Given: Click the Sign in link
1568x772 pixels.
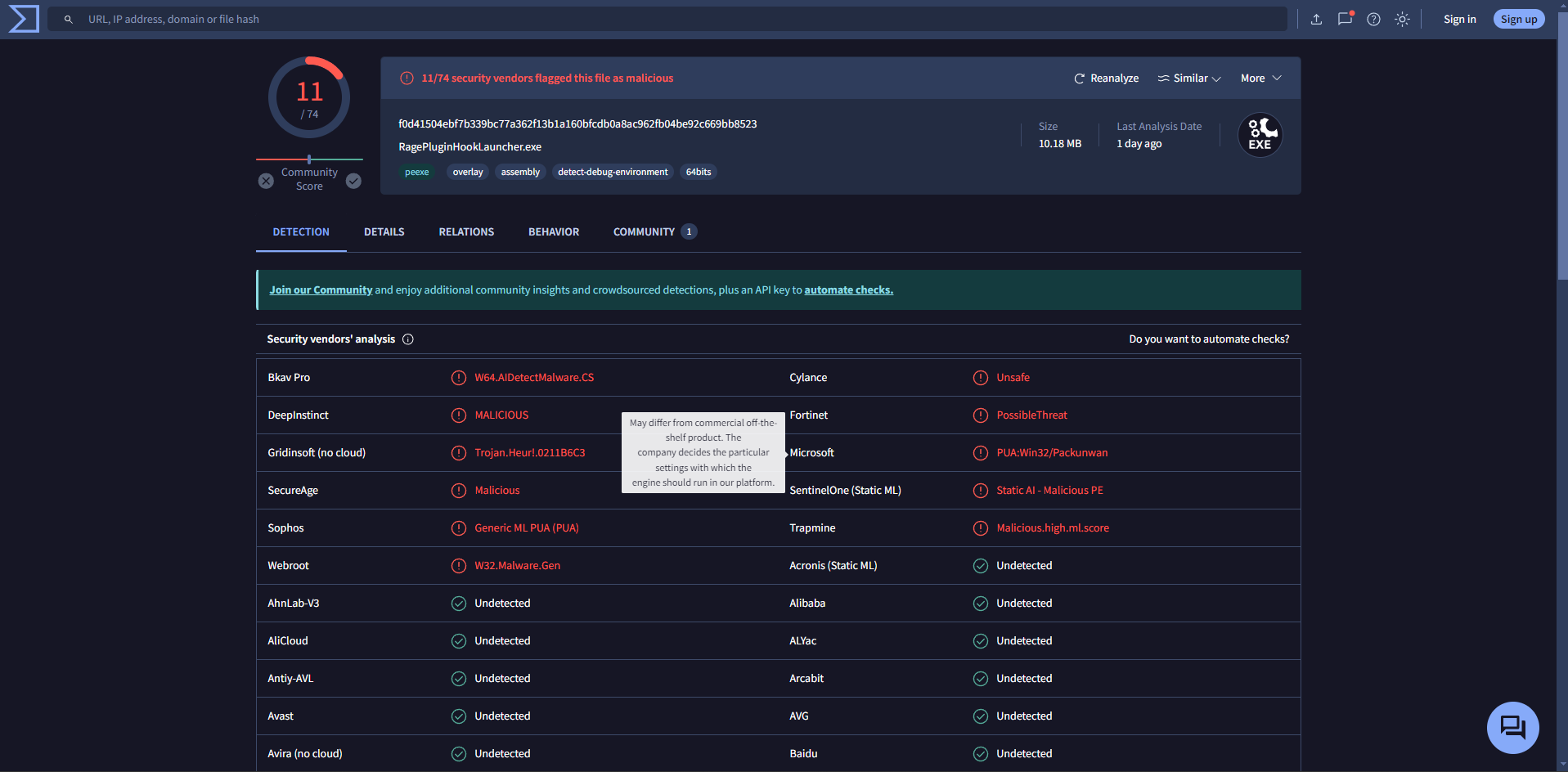Looking at the screenshot, I should (1460, 19).
